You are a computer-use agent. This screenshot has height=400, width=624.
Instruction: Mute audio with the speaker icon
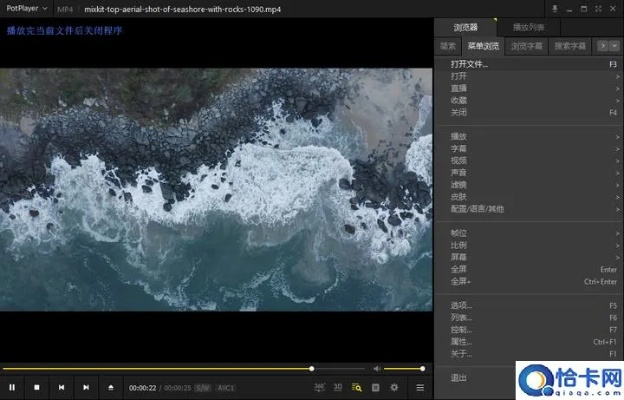[376, 368]
